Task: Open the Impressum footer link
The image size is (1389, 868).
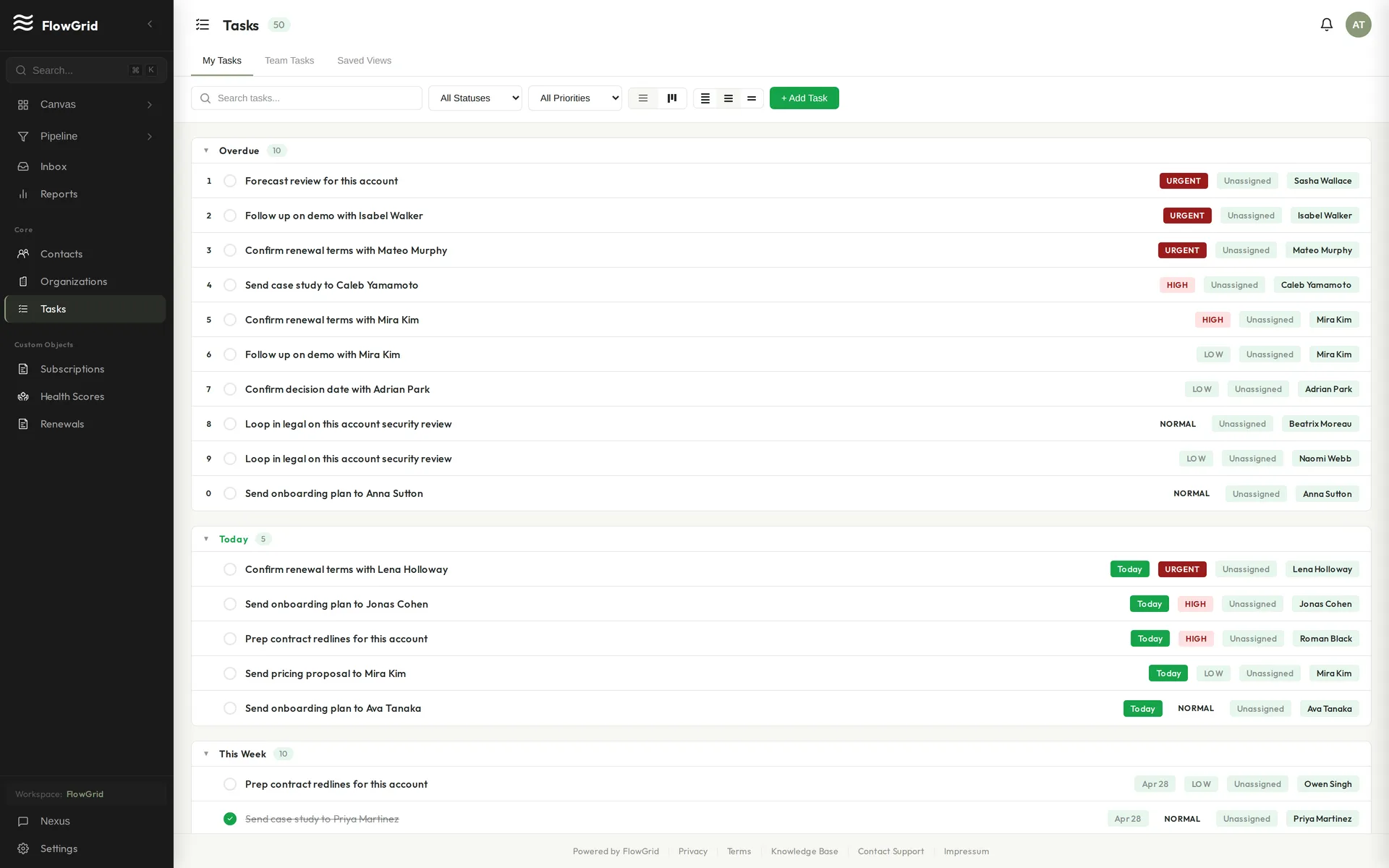Action: 966,851
